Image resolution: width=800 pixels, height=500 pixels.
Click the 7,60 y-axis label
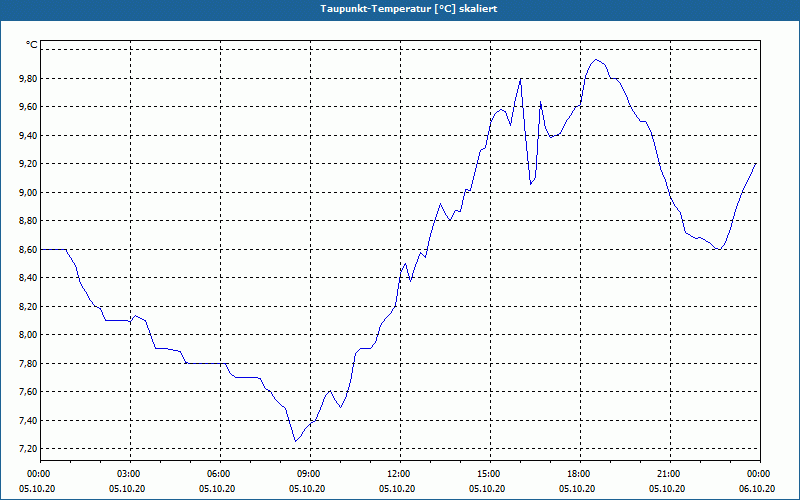coord(28,392)
